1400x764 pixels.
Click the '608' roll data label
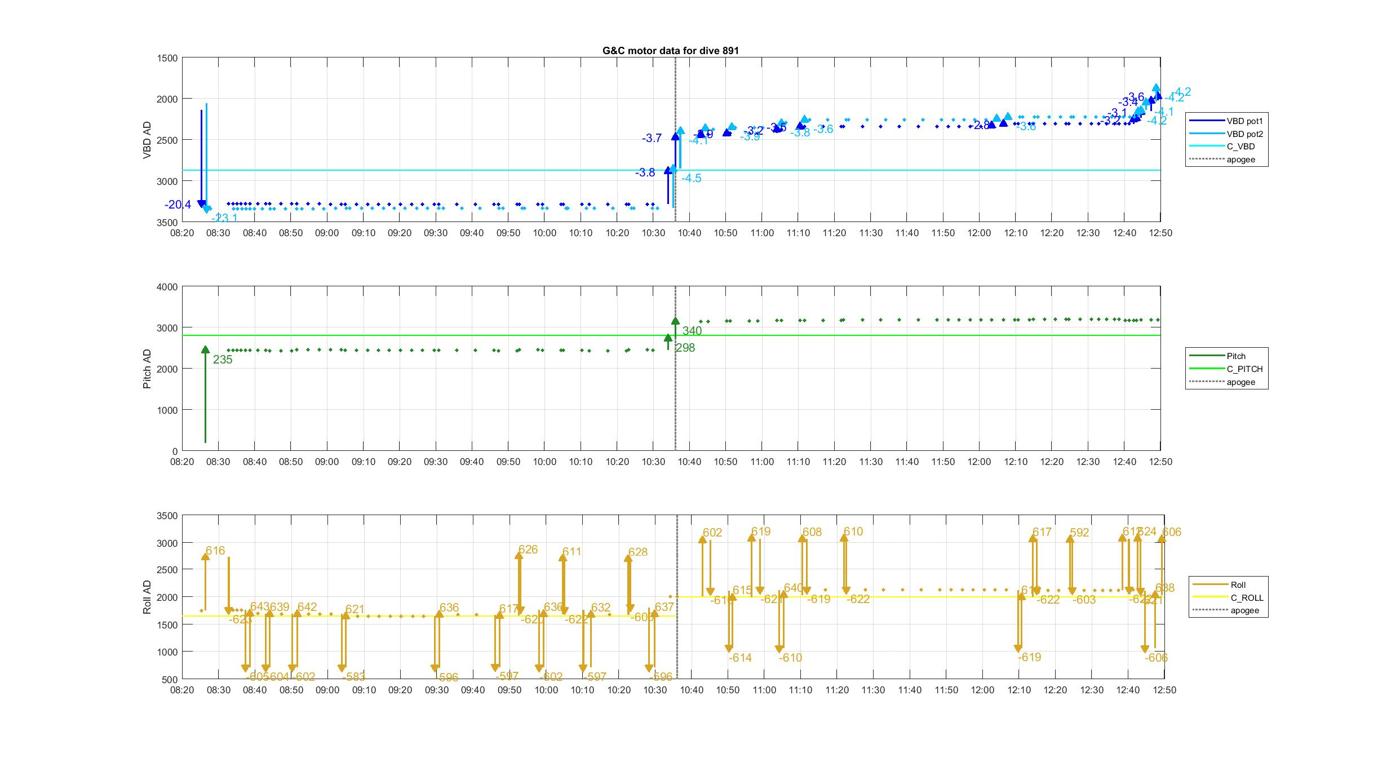(x=812, y=532)
